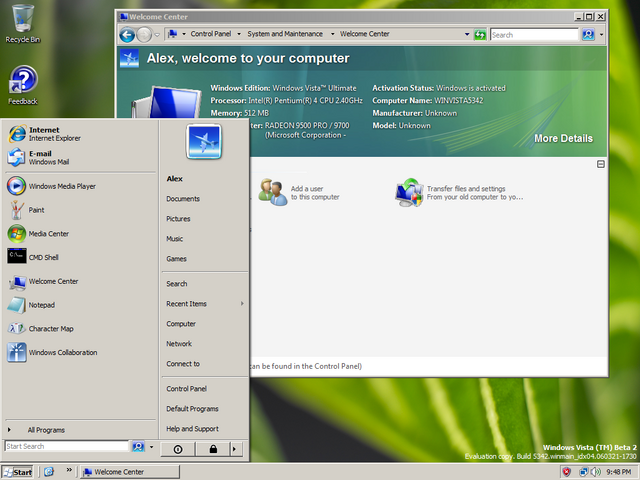Open the Recycle Bin desktop icon
640x480 pixels.
(23, 23)
